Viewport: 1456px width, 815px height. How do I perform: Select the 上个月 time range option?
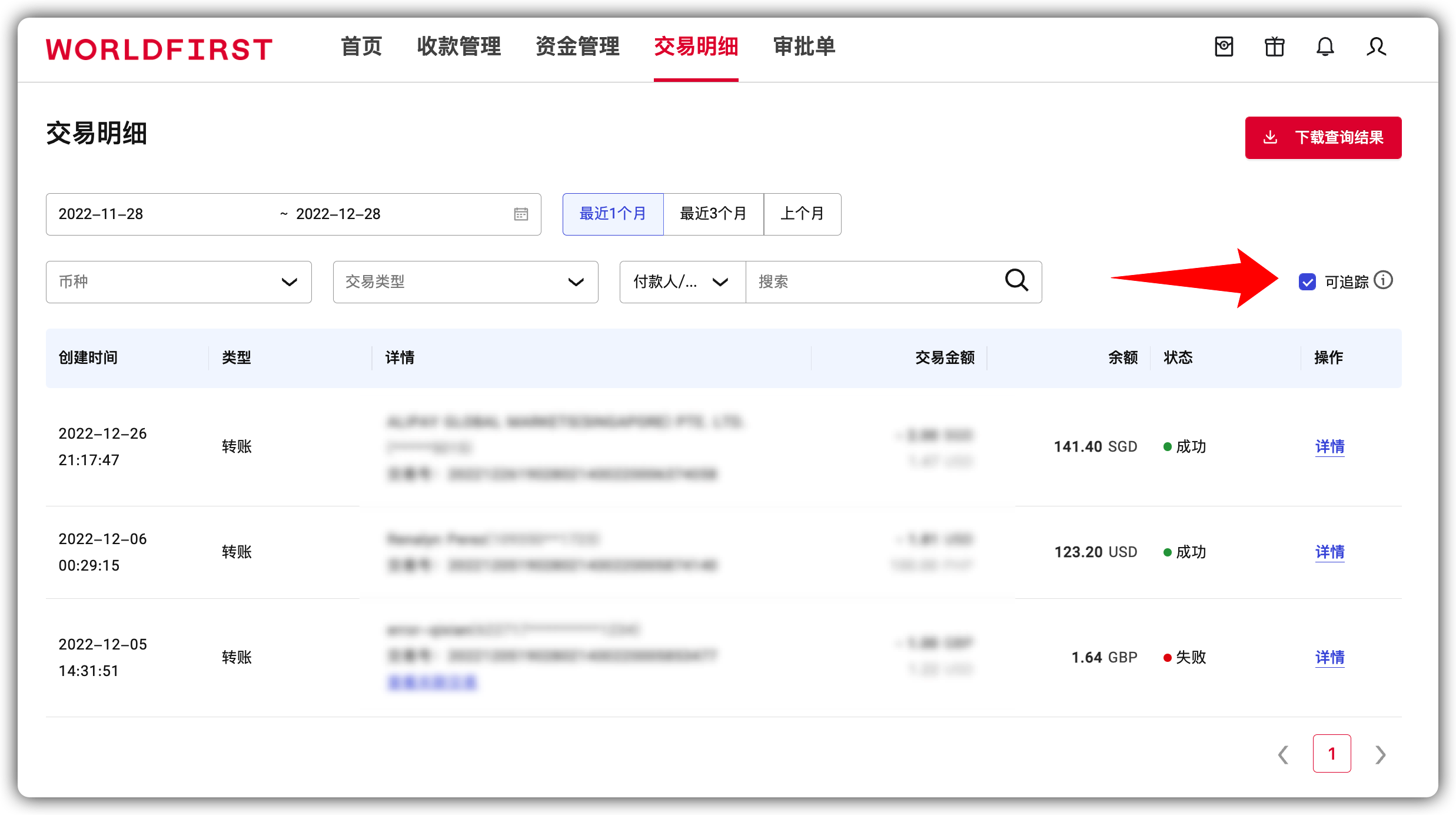pyautogui.click(x=803, y=214)
